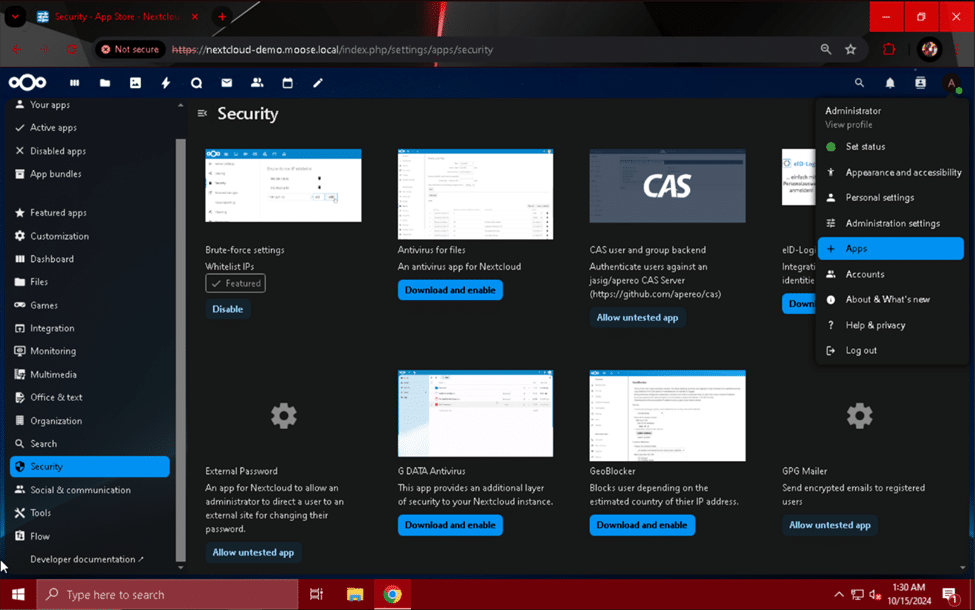Open unified search magnifier in Nextcloud header
This screenshot has width=975, height=610.
tap(859, 83)
